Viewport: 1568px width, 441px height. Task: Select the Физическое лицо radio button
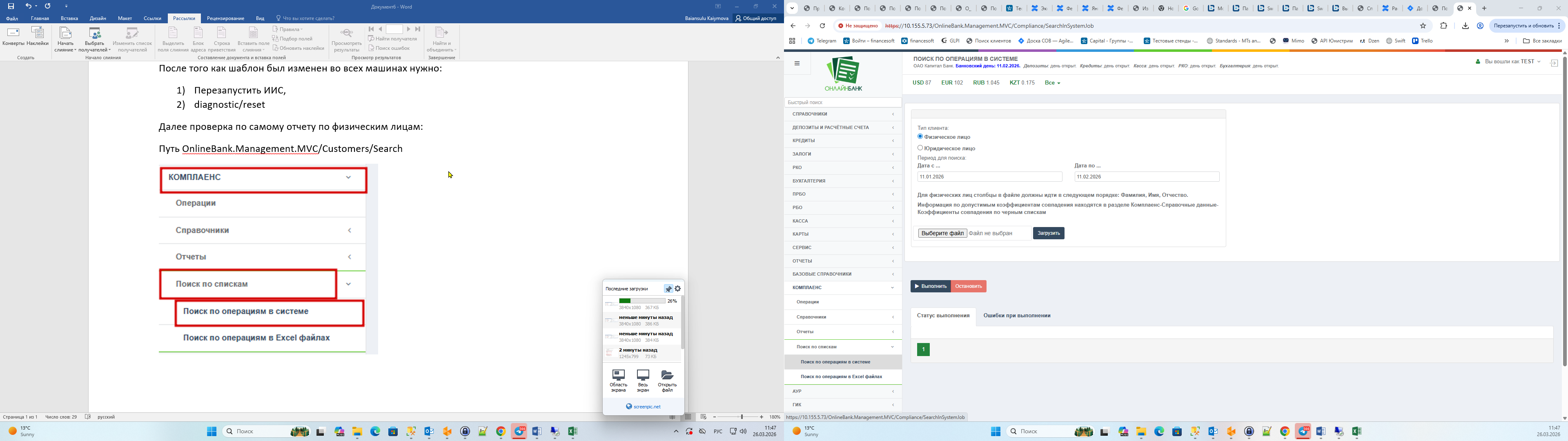[920, 136]
